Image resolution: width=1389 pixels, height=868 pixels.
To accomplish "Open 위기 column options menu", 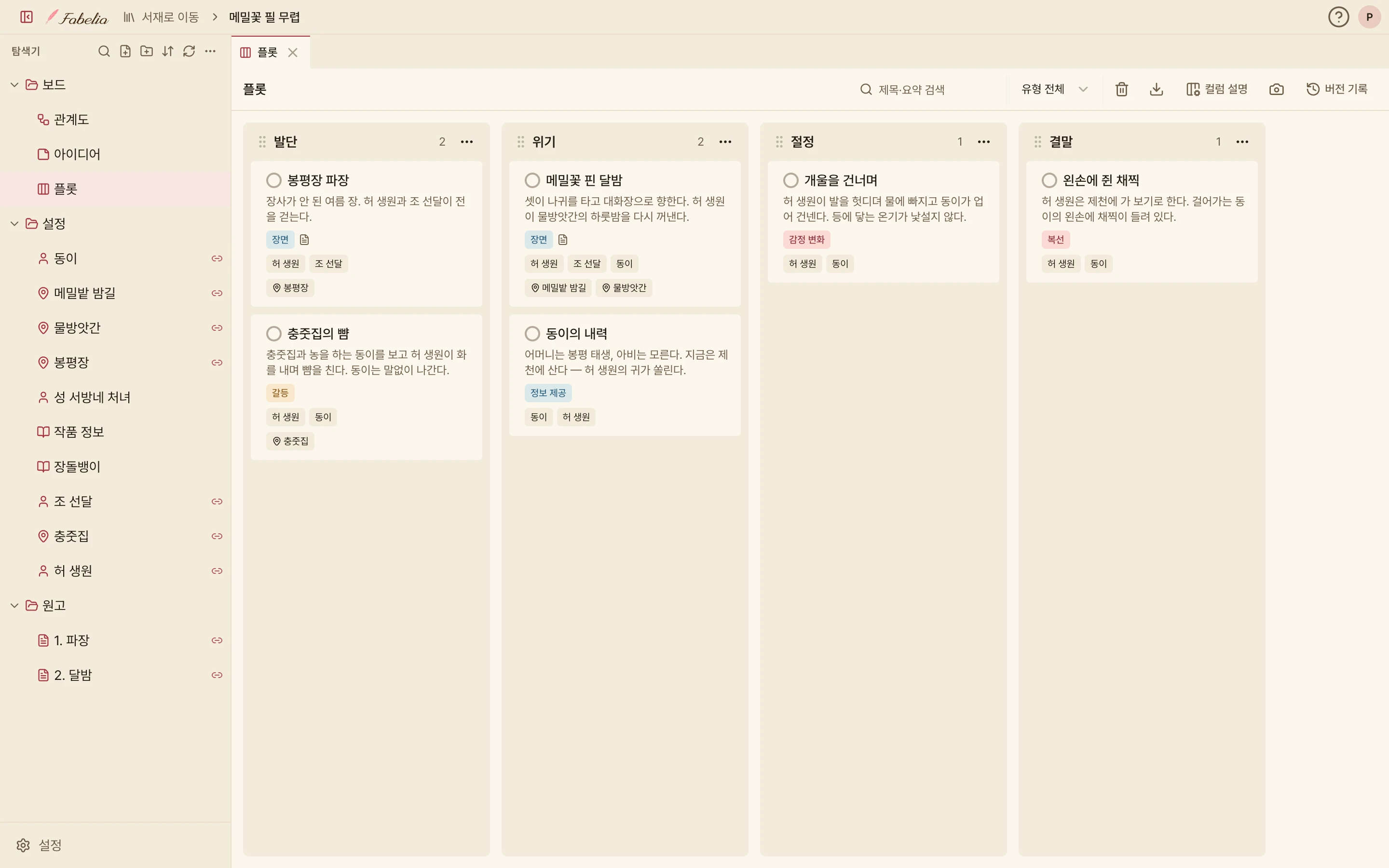I will [725, 142].
